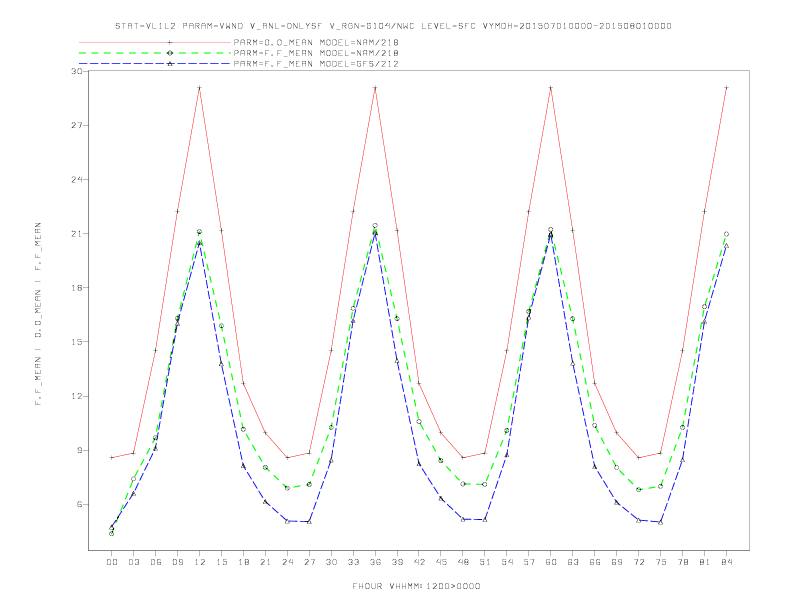792x612 pixels.
Task: Click x-axis forecast hour label 69
Action: (x=617, y=562)
